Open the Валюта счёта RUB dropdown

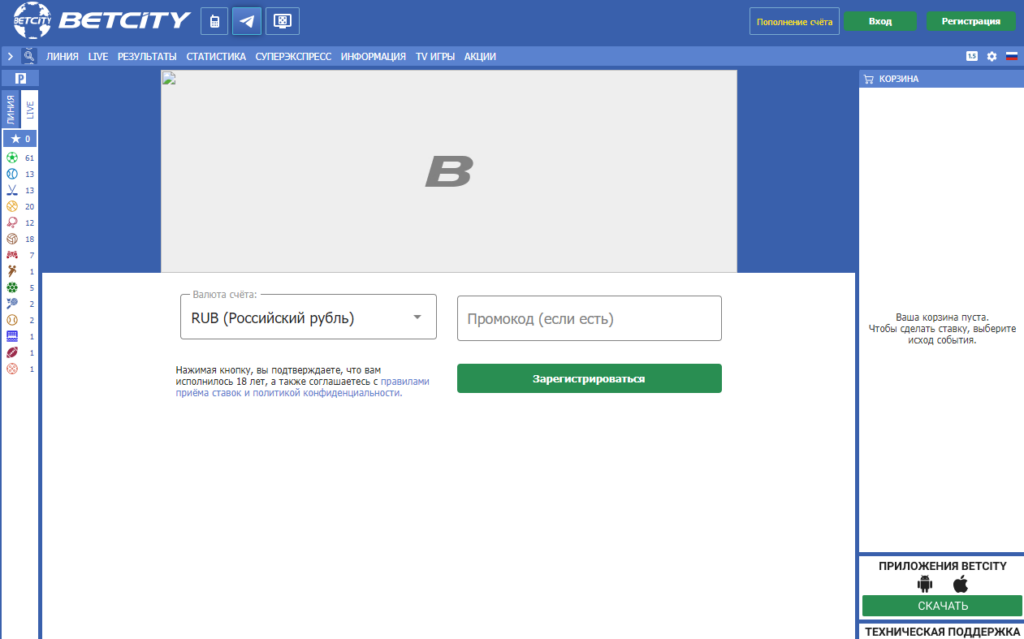coord(308,318)
